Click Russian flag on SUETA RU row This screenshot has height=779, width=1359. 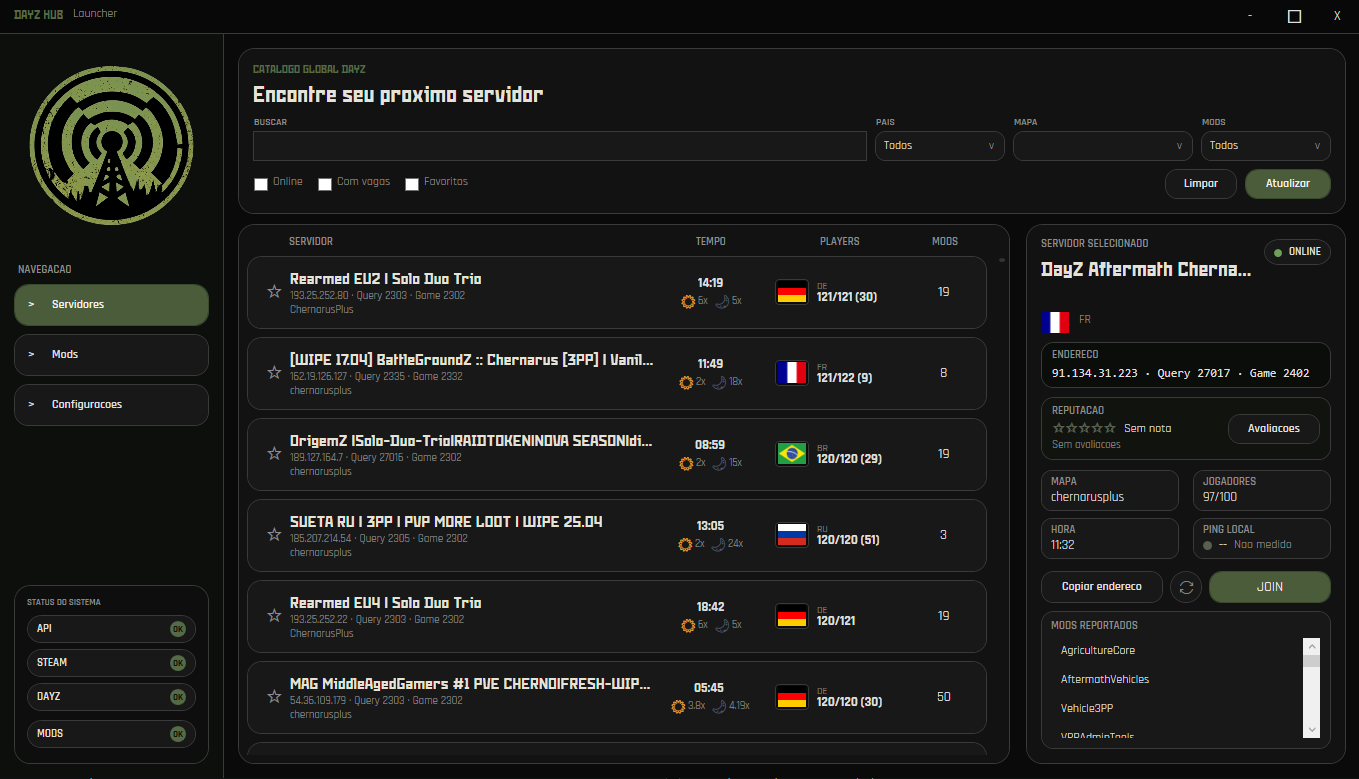[792, 535]
